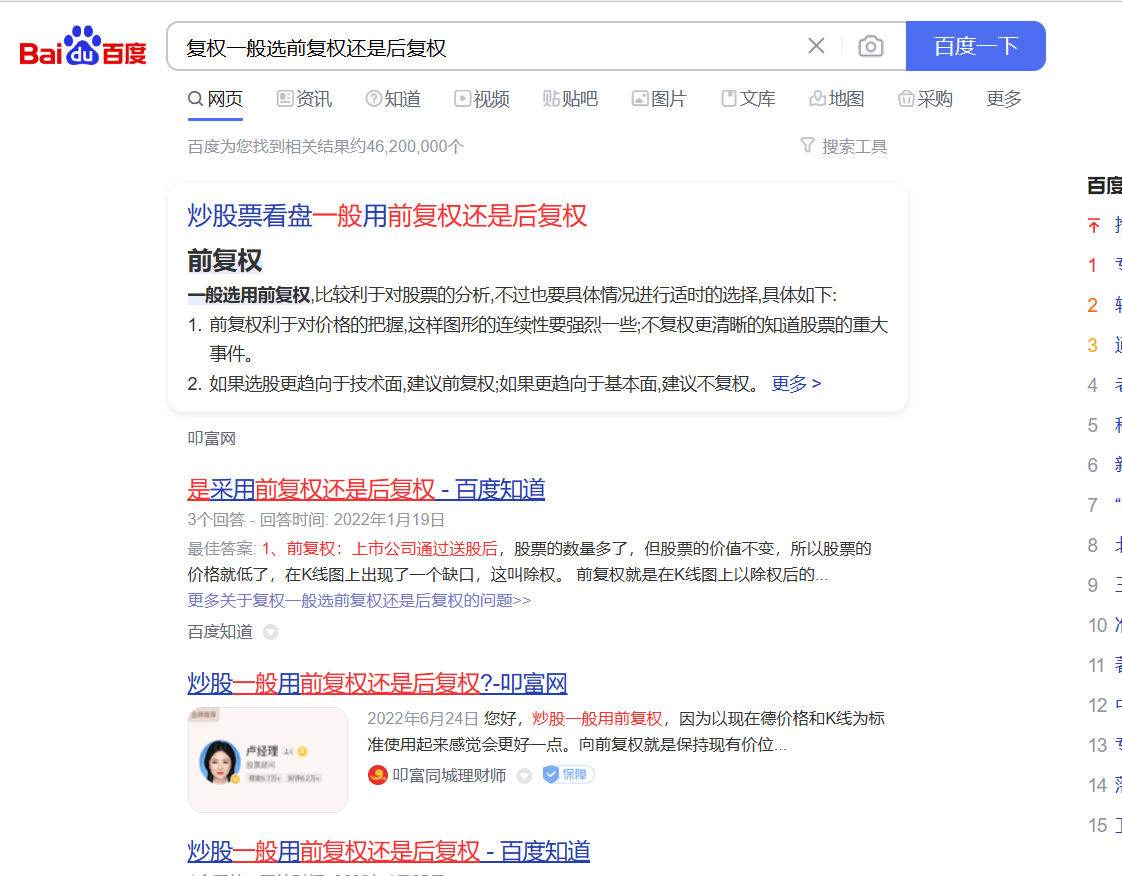This screenshot has width=1122, height=876.
Task: Open the 采购 tab
Action: 925,99
